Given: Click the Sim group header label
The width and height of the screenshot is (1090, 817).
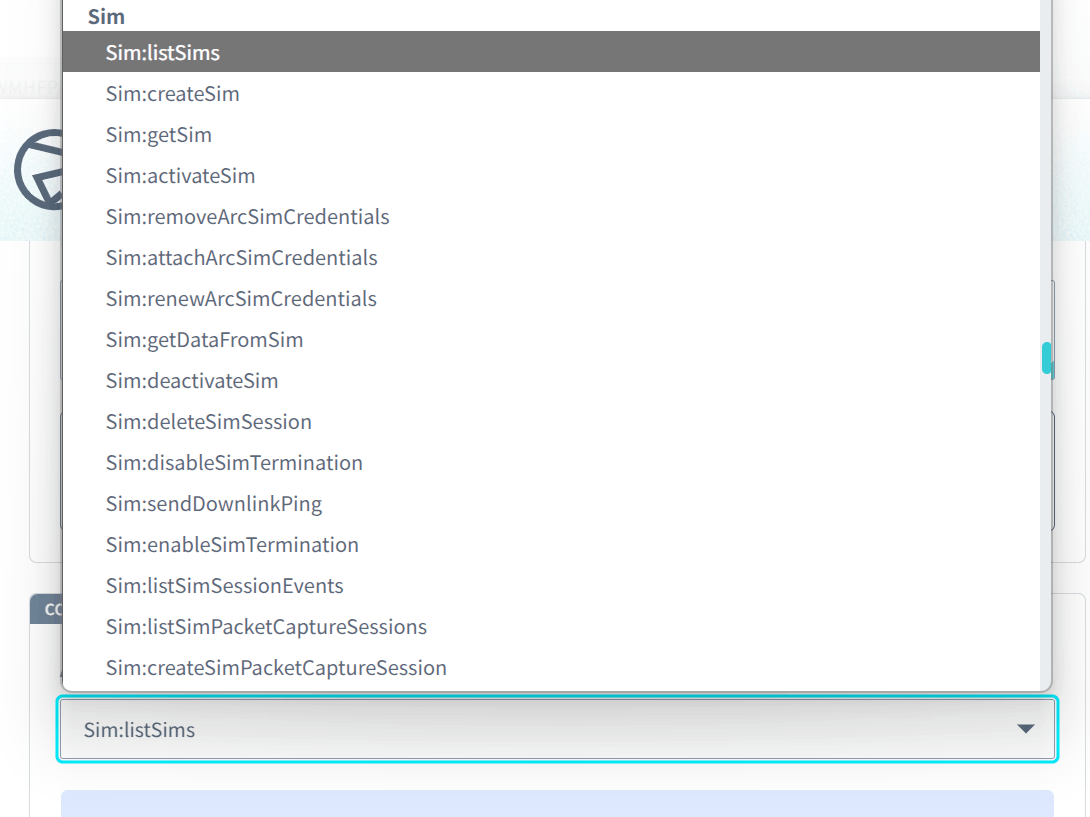Looking at the screenshot, I should pyautogui.click(x=106, y=16).
